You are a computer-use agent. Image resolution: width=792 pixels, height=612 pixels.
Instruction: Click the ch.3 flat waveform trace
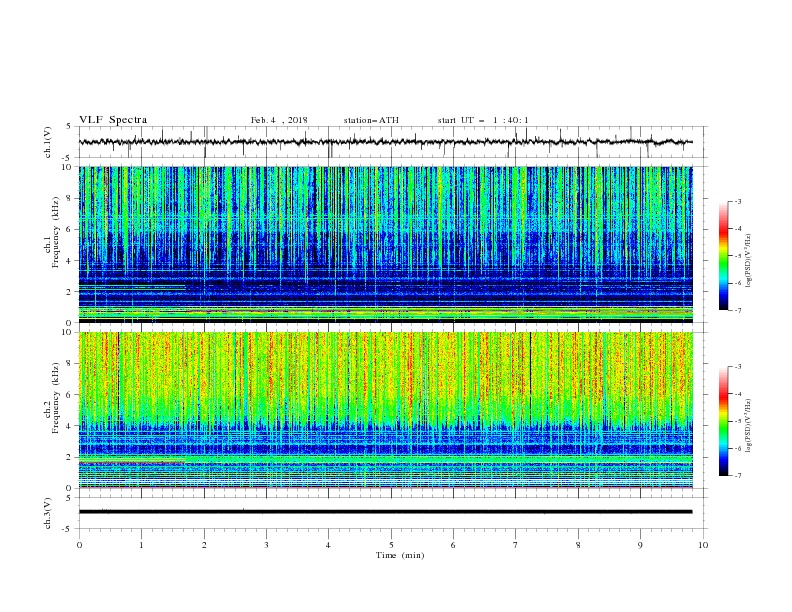coord(385,512)
